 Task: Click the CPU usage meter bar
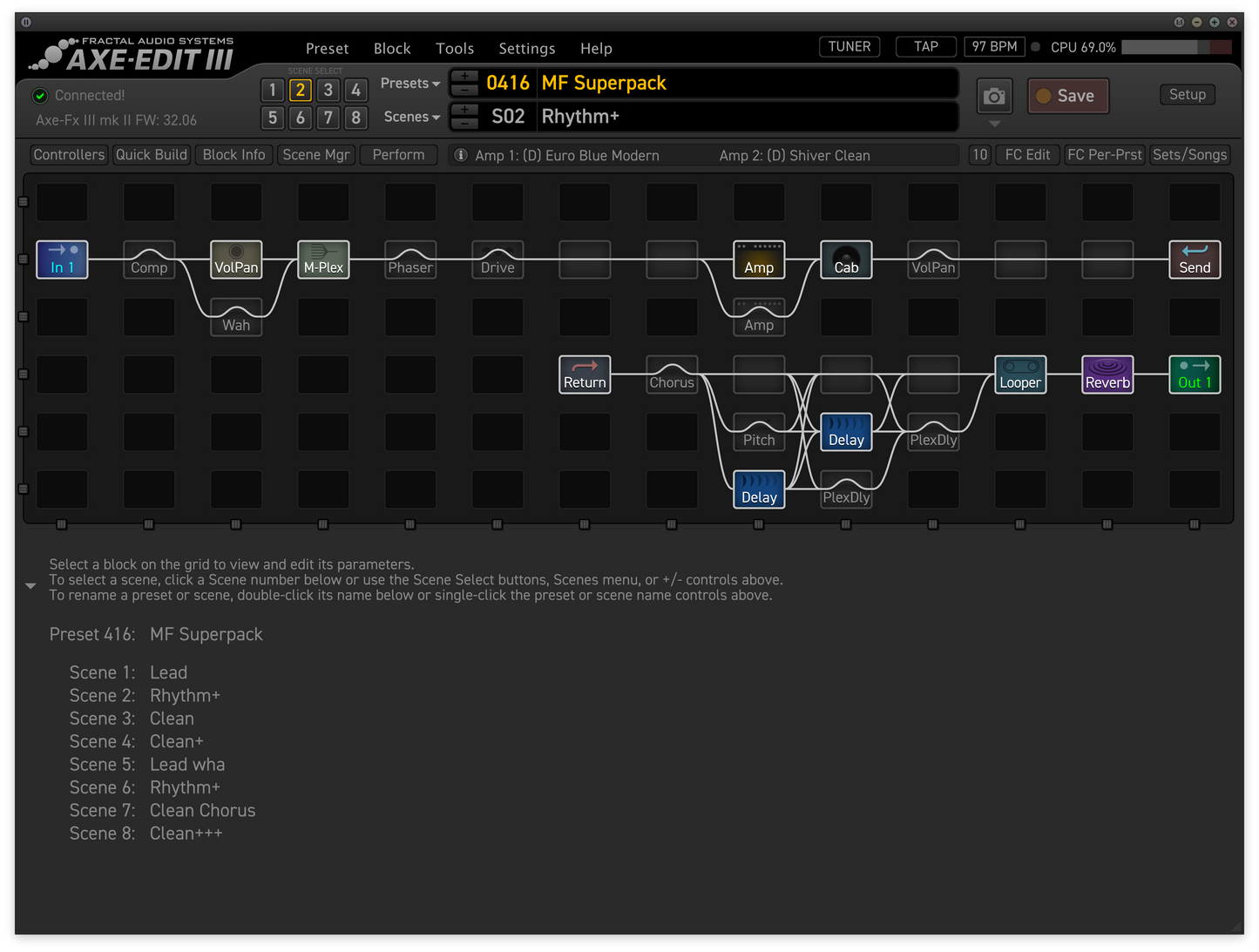point(1176,47)
